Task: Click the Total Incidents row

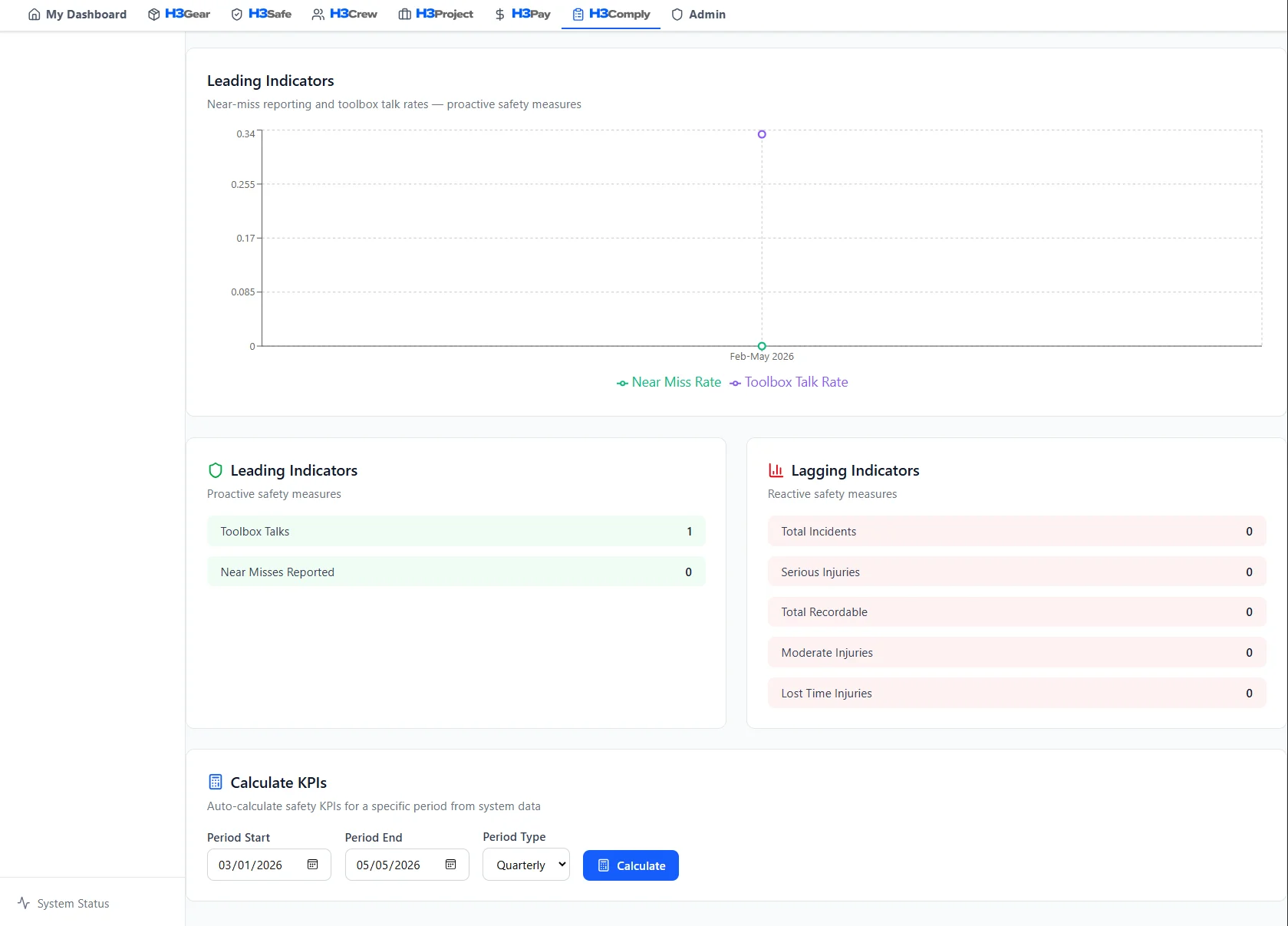Action: (1017, 531)
